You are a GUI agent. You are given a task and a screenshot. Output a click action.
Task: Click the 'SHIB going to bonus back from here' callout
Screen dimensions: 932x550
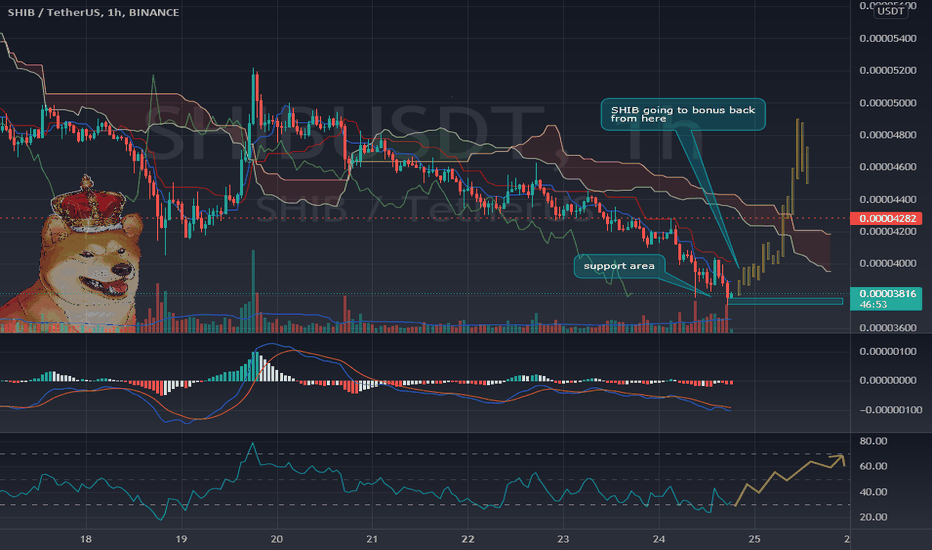point(683,114)
